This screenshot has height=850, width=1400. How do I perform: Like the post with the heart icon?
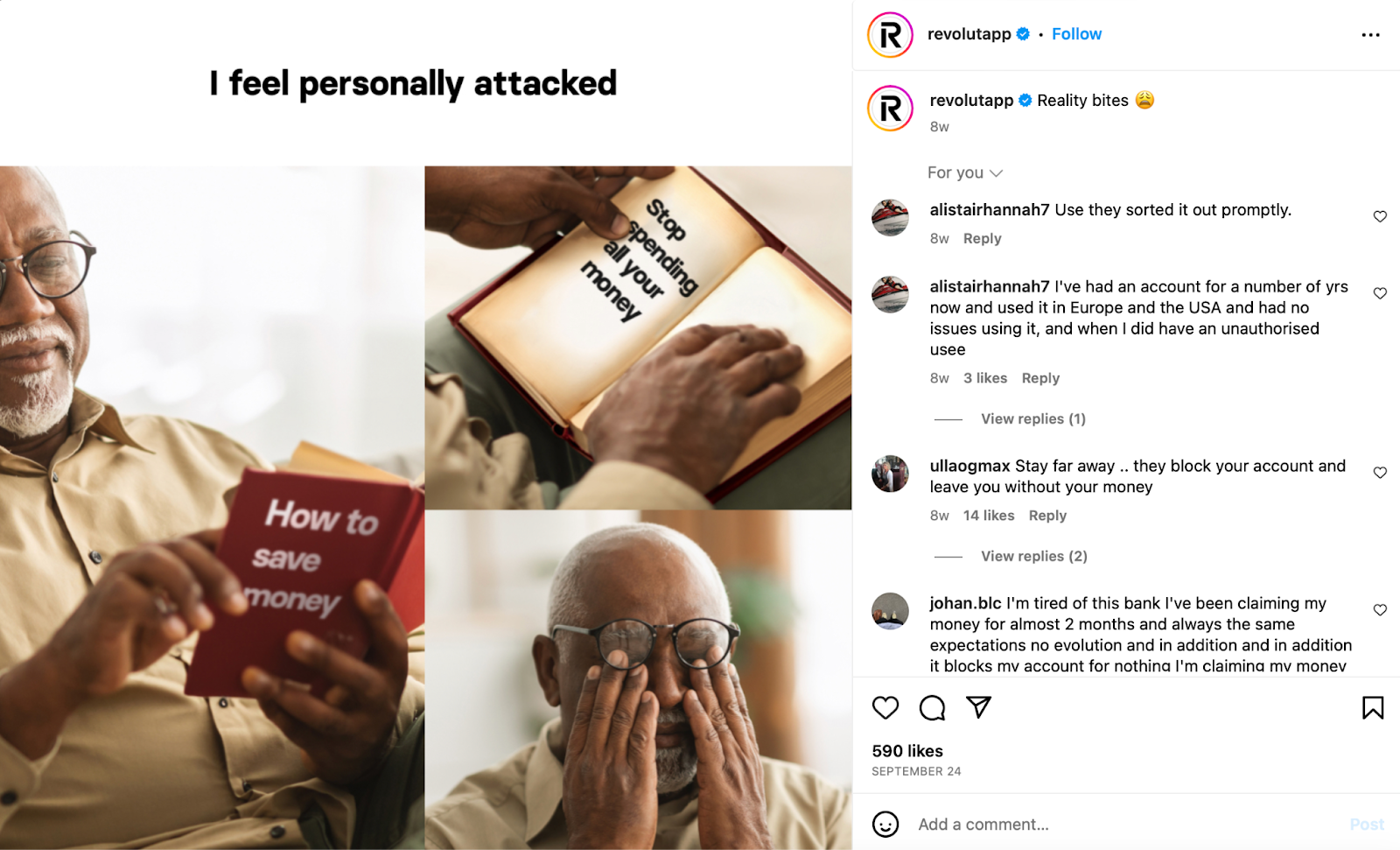(x=885, y=707)
